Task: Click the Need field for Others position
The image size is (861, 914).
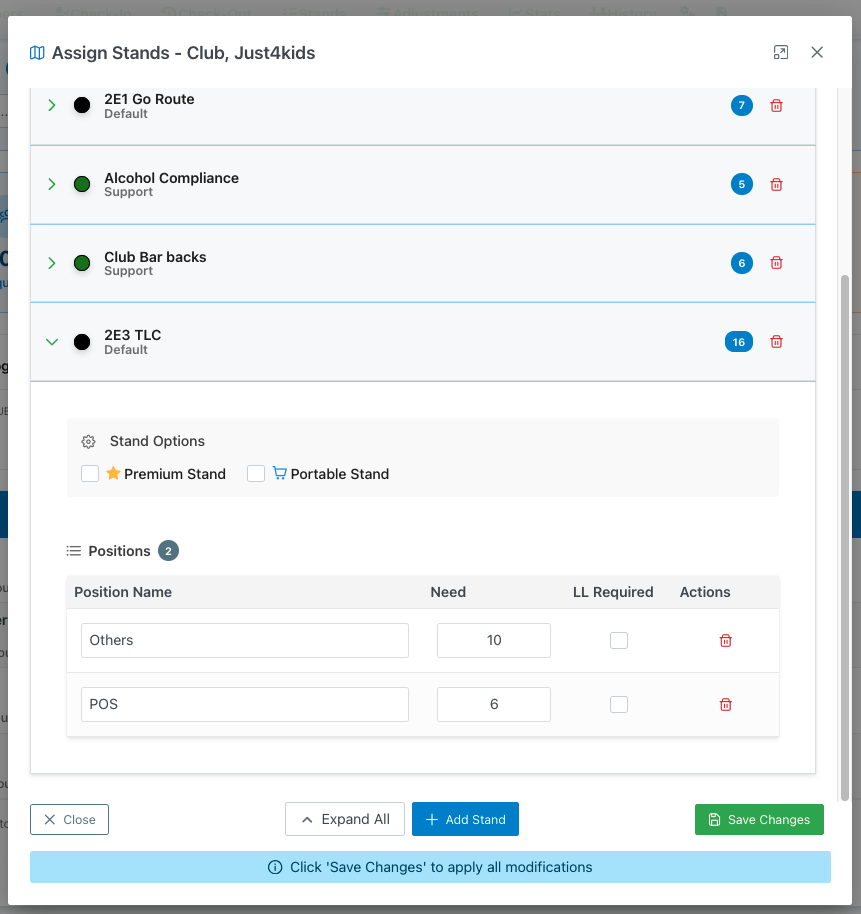Action: [494, 641]
